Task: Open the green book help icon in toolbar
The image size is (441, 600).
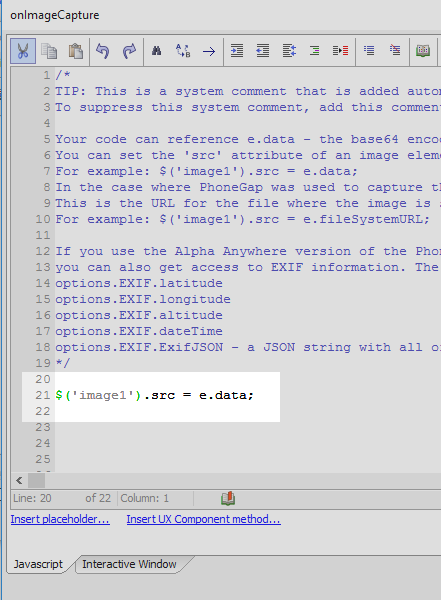Action: point(423,51)
